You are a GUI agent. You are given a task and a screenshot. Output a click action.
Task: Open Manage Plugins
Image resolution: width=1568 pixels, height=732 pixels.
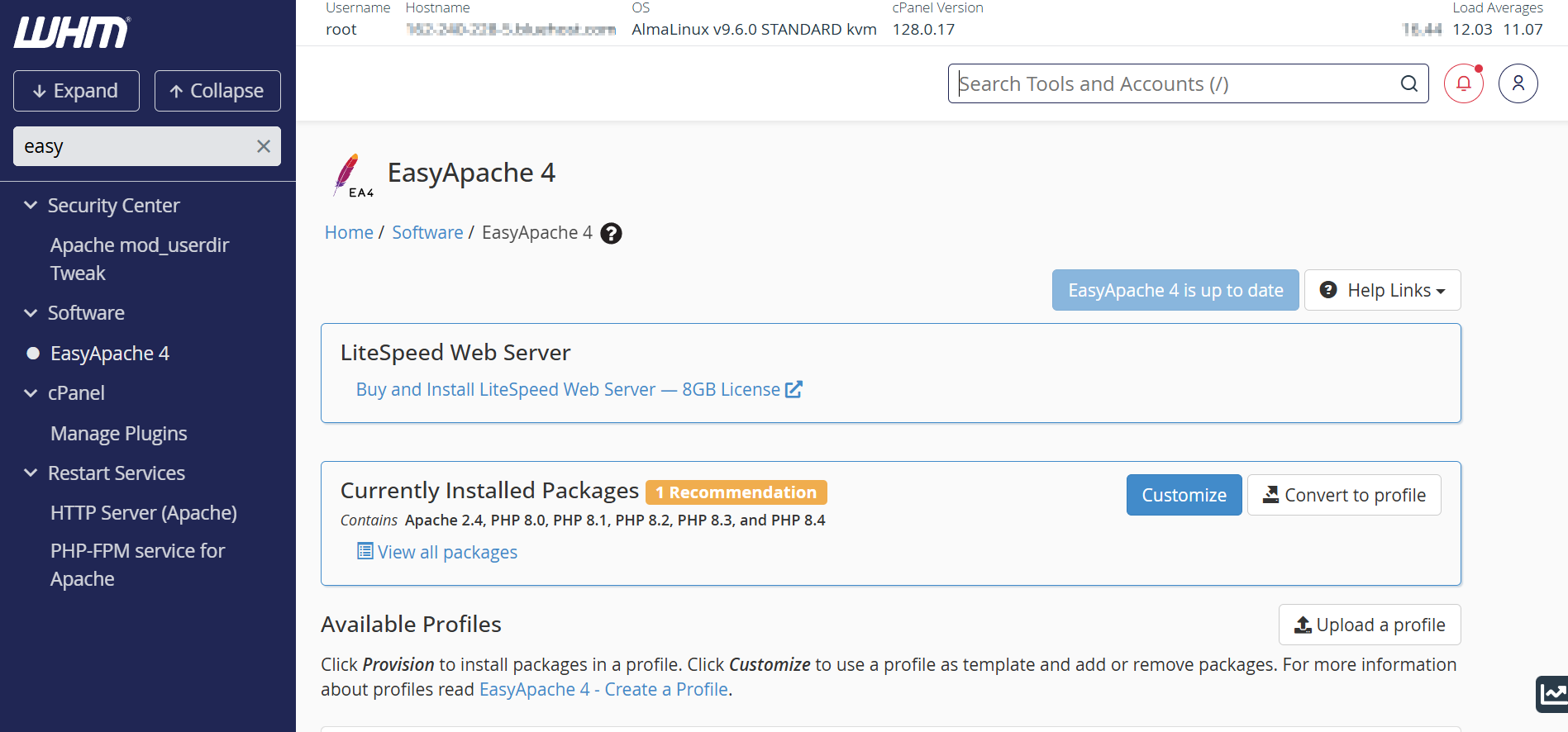(x=119, y=434)
